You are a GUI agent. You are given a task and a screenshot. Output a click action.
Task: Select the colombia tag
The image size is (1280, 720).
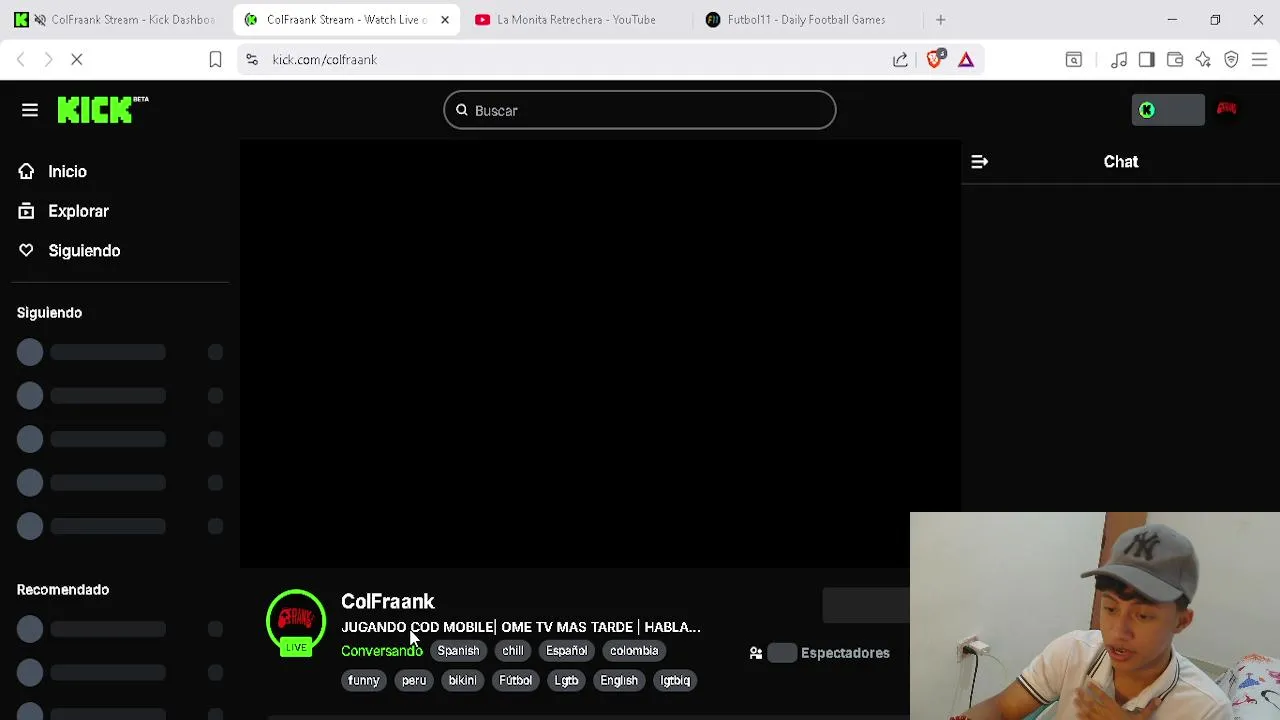point(634,651)
